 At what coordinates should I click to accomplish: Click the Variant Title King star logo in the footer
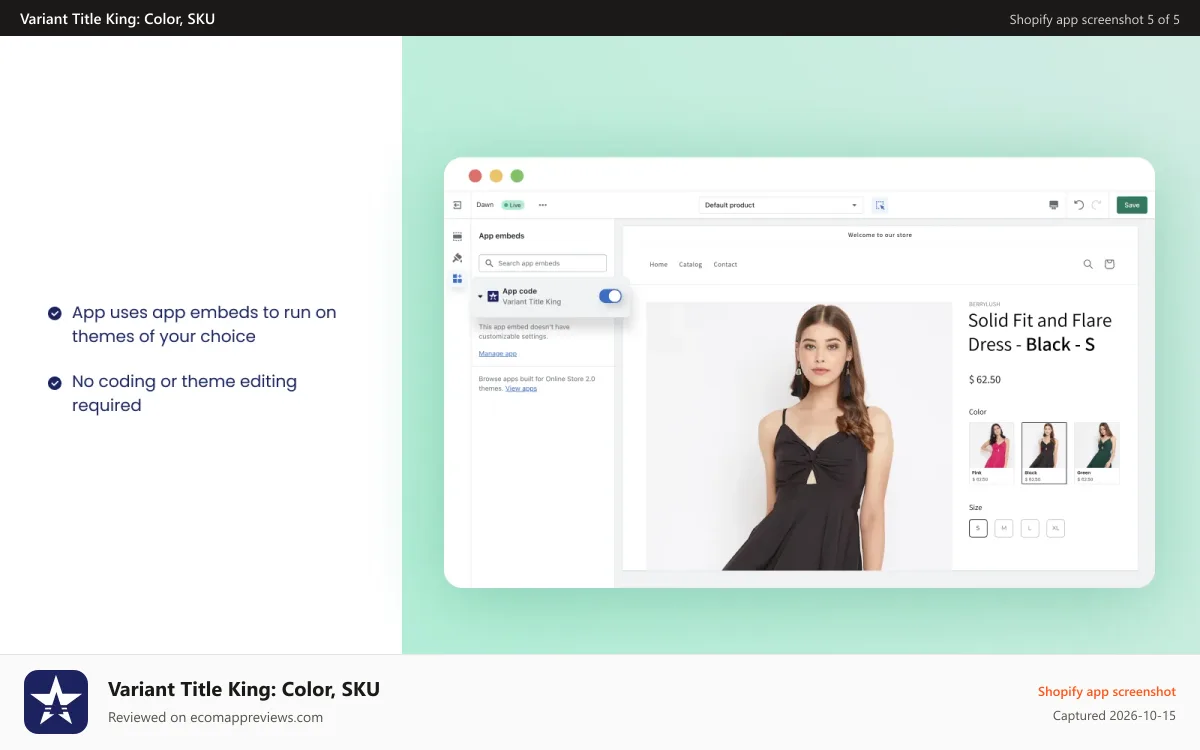tap(56, 702)
